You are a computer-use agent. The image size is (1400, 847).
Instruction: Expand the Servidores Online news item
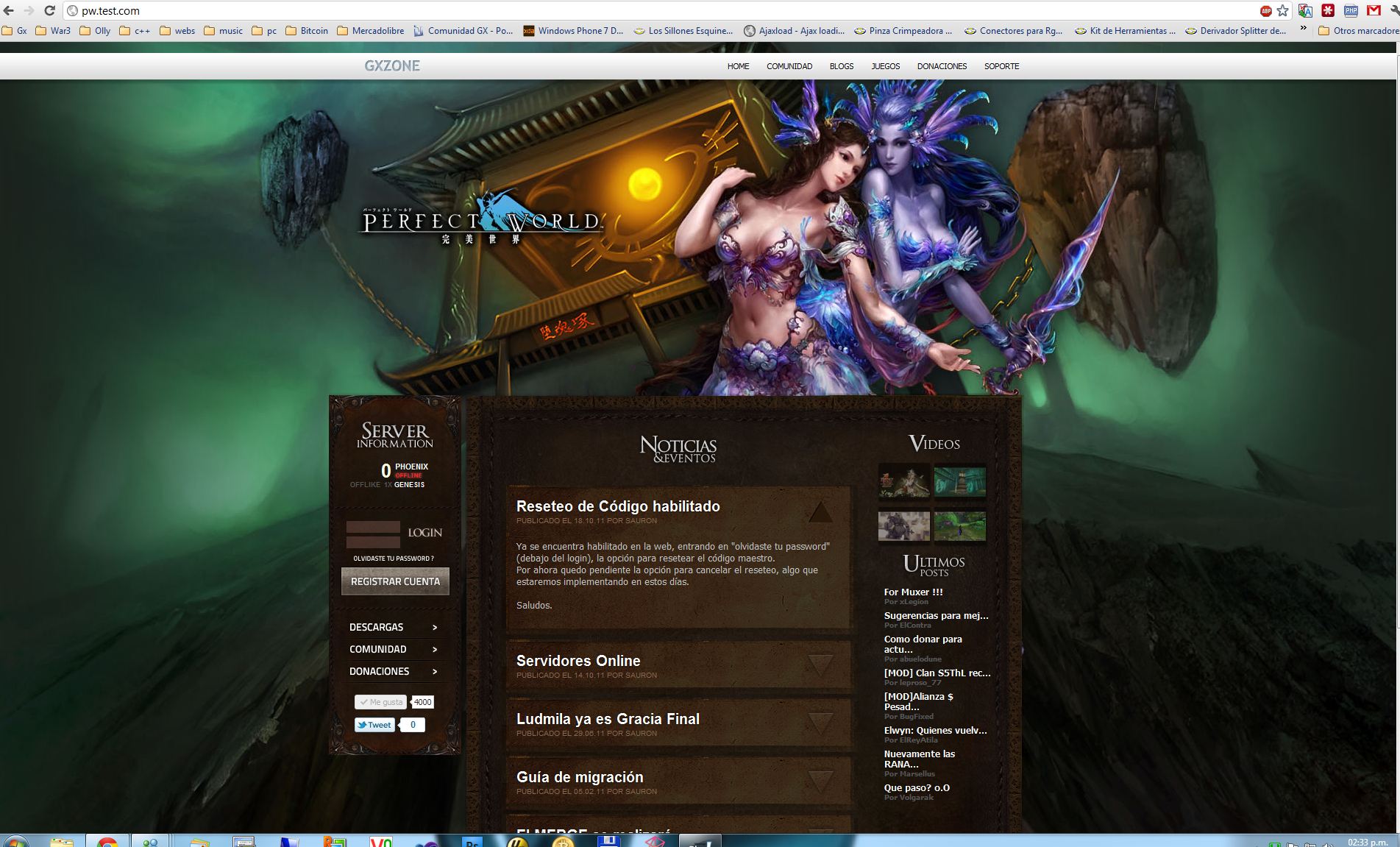point(820,666)
